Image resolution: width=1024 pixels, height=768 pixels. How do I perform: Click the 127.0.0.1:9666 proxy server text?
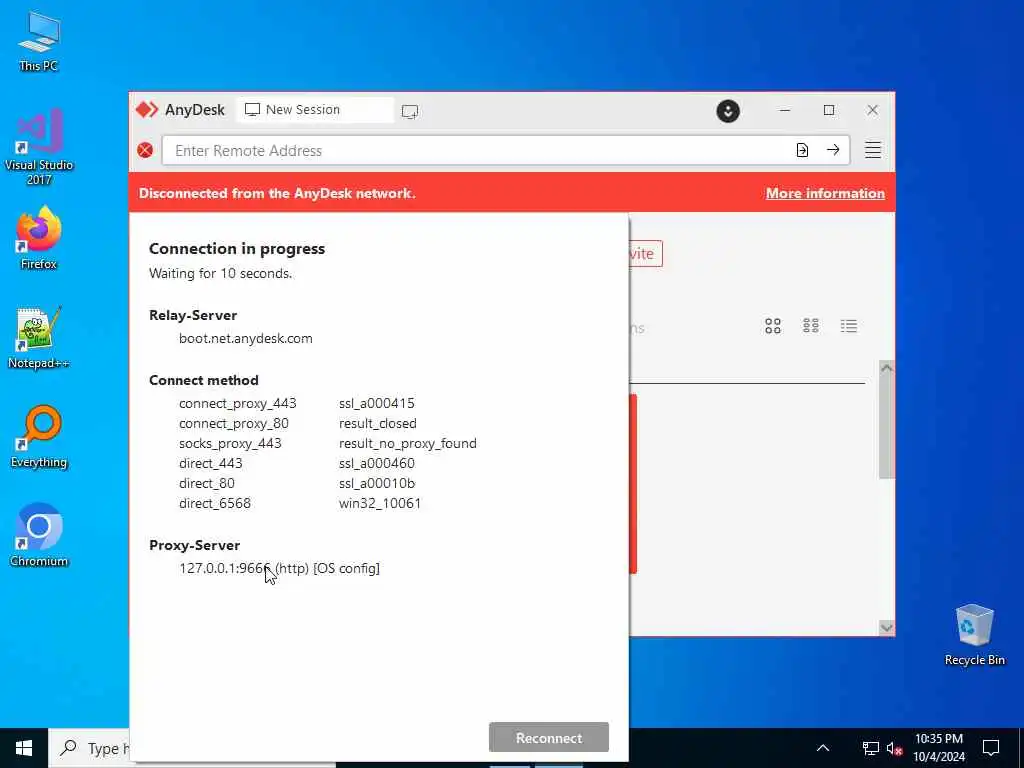[x=279, y=568]
